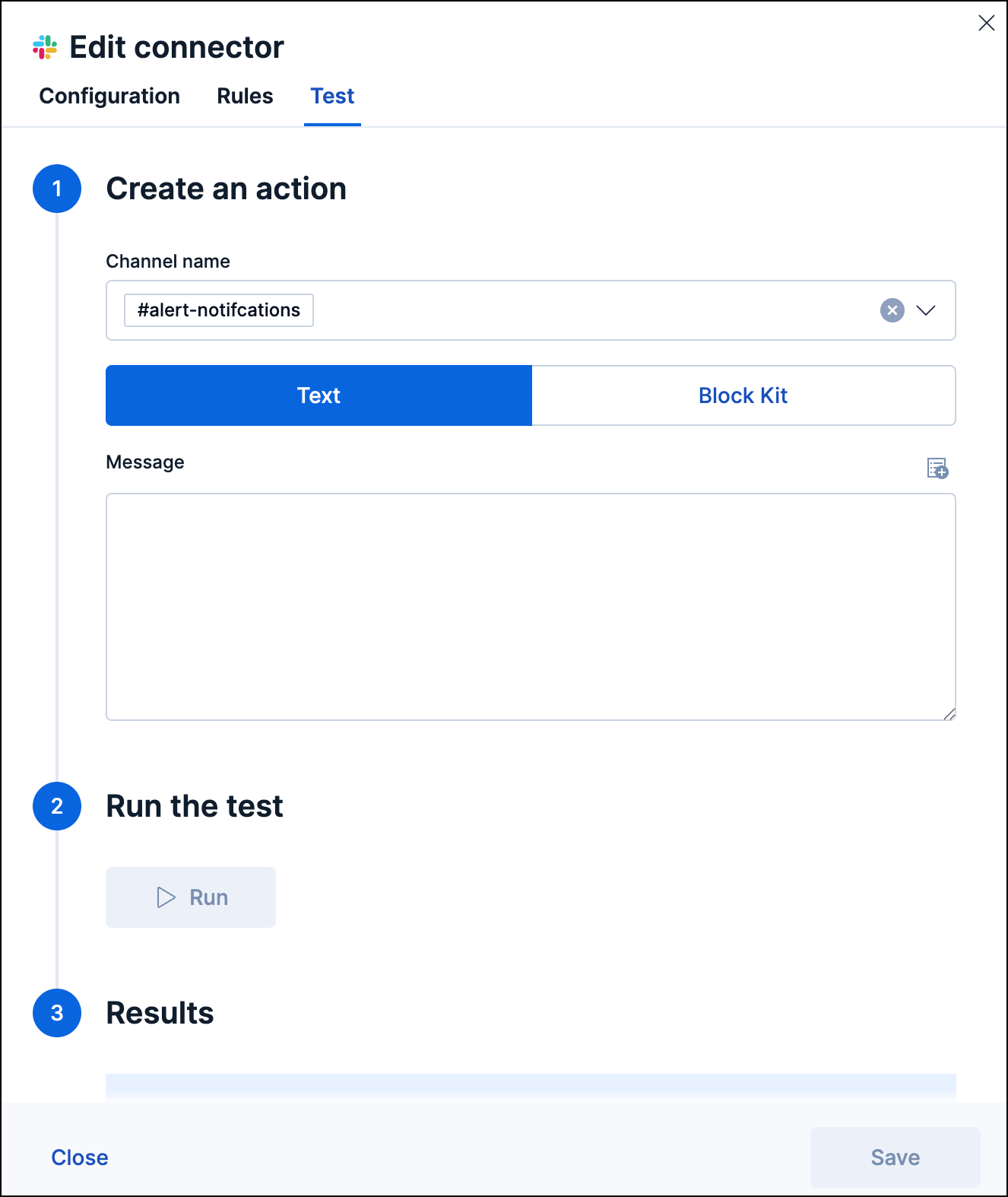Click the step 1 circle indicator
Viewport: 1008px width, 1197px height.
56,189
